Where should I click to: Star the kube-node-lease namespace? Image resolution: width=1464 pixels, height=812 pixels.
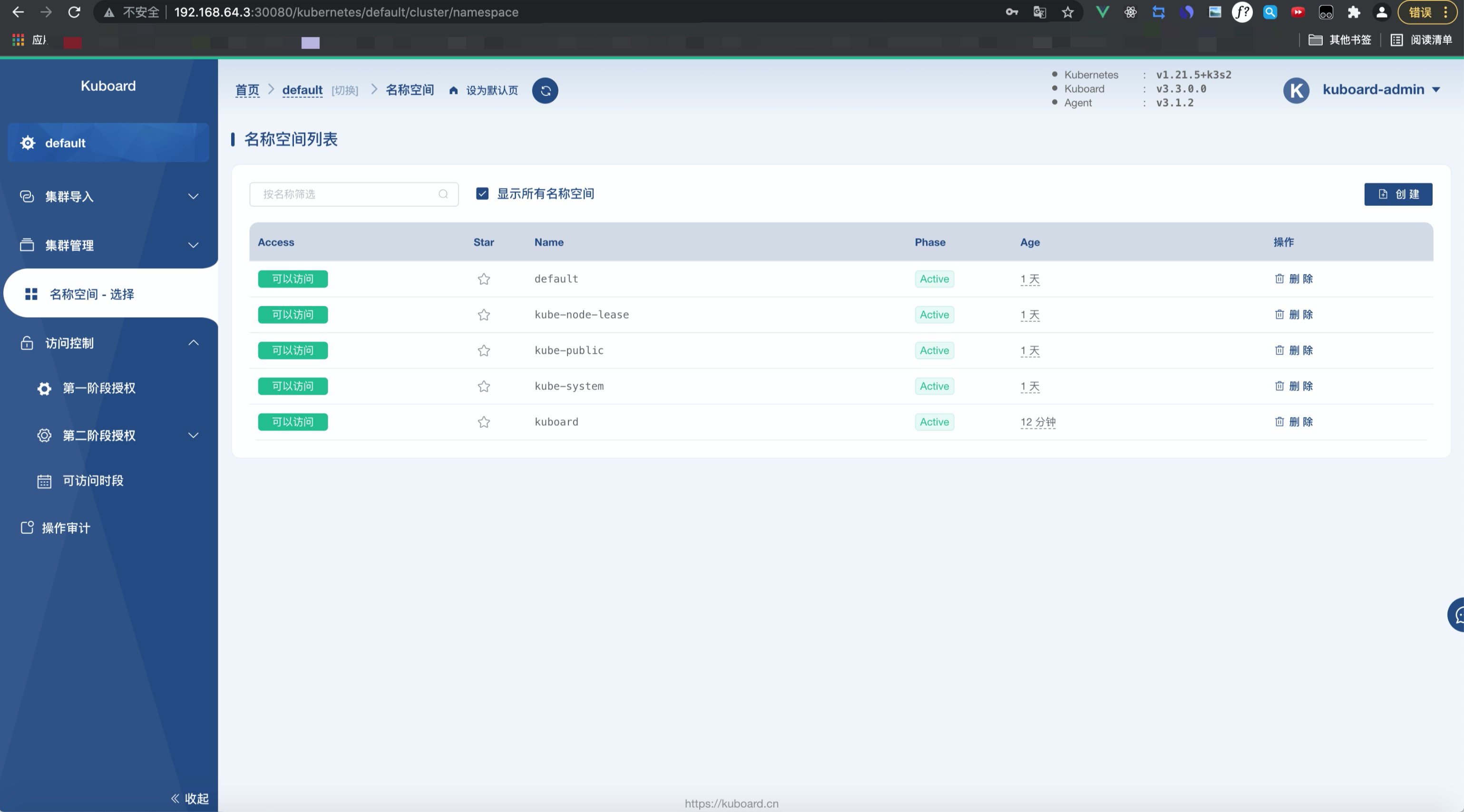click(484, 315)
